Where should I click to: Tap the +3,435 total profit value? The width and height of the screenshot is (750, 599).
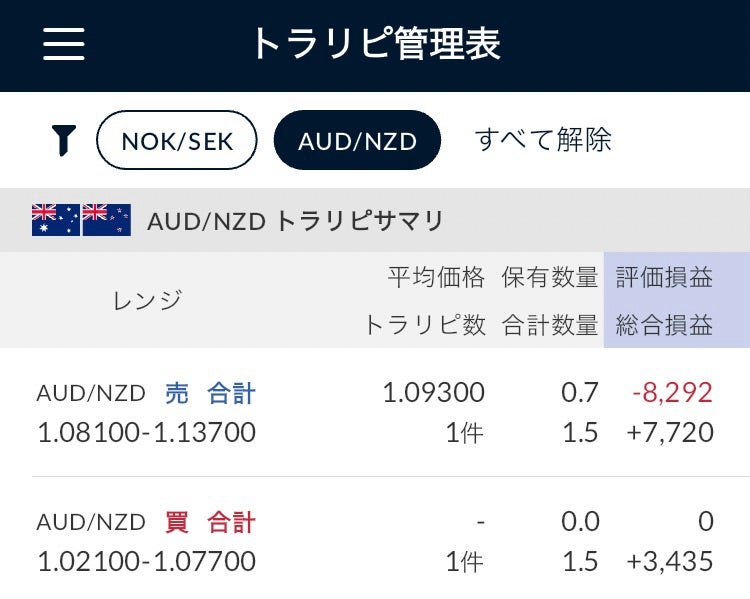click(x=670, y=561)
